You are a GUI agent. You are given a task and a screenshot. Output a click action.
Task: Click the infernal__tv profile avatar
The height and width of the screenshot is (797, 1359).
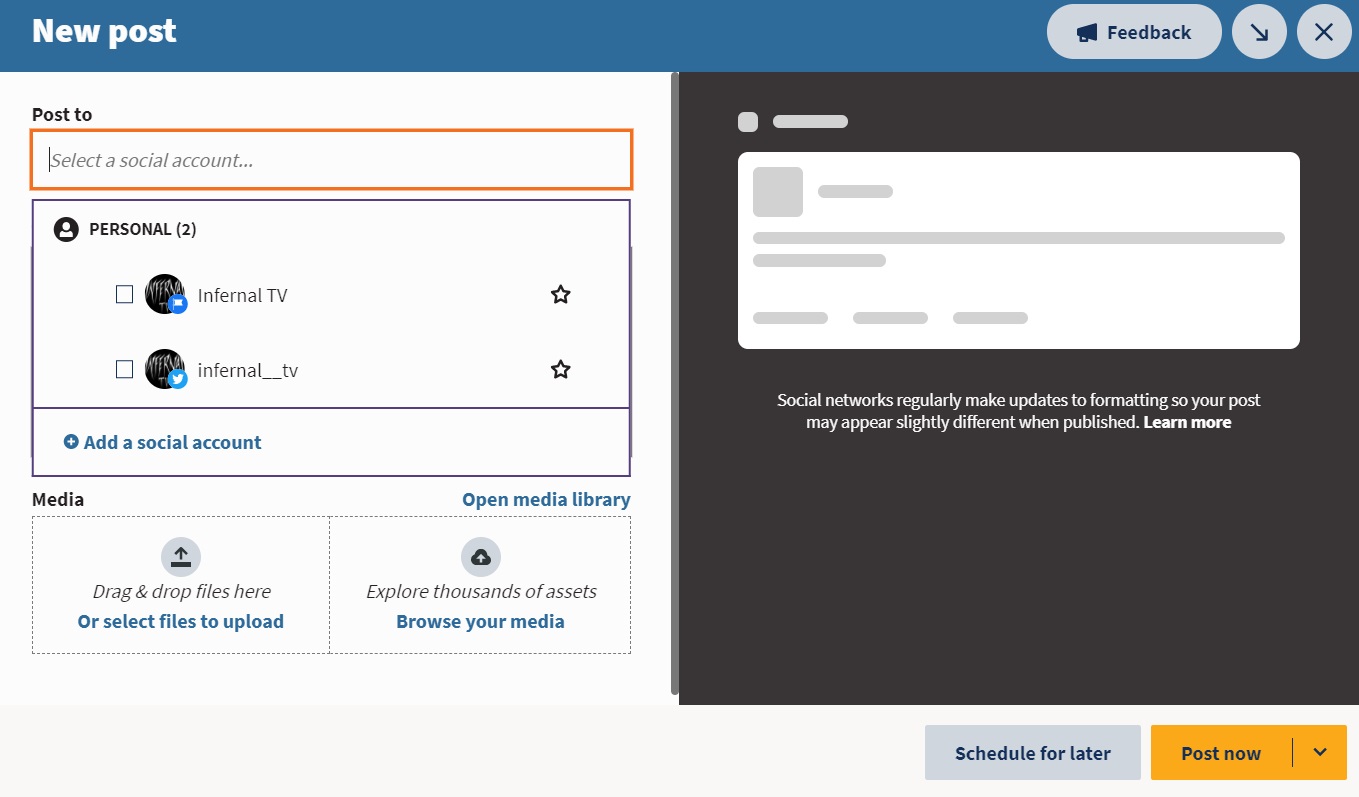[165, 369]
